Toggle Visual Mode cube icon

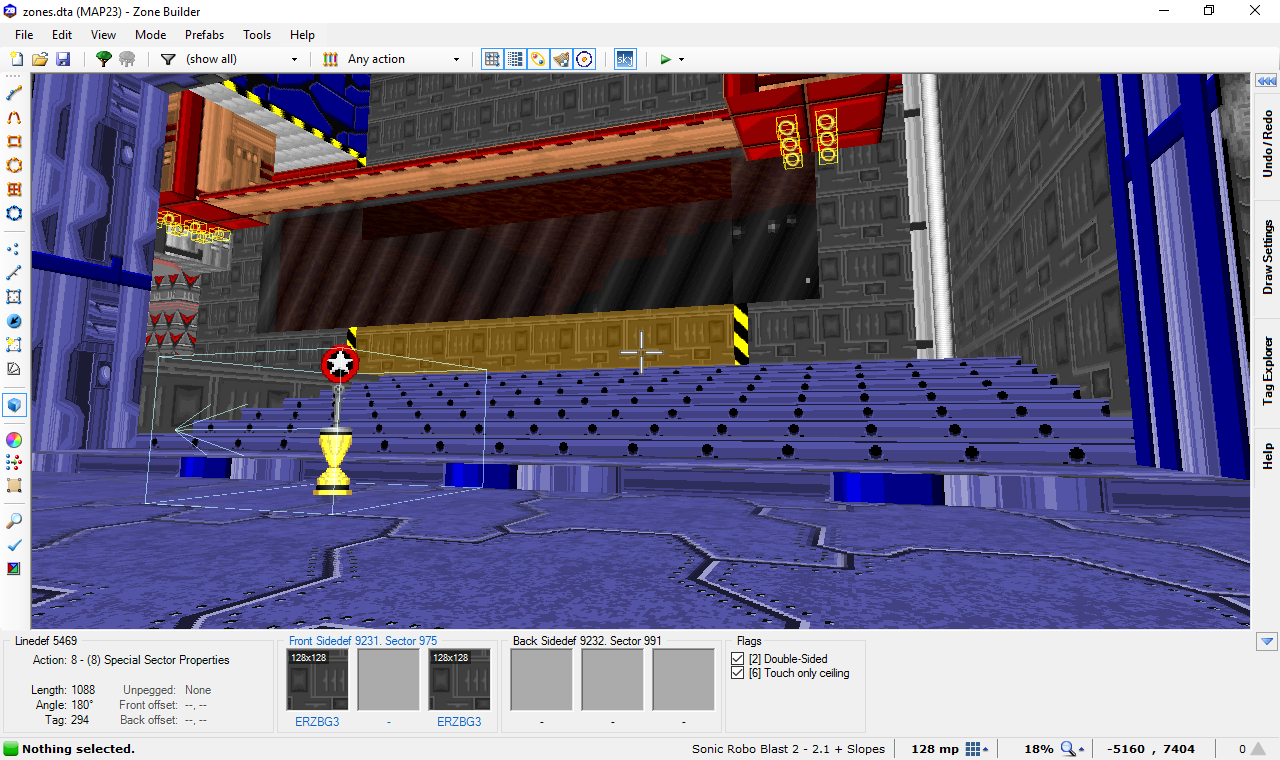[x=14, y=405]
